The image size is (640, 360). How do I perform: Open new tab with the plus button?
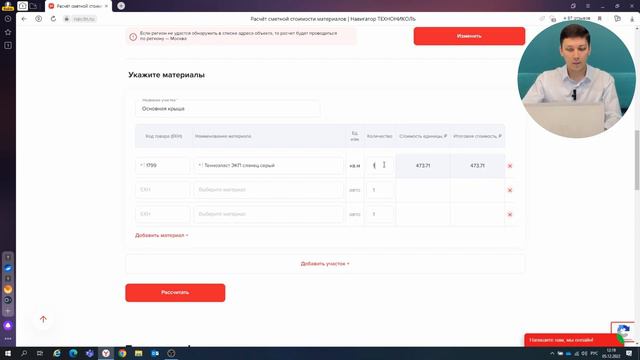pos(121,6)
